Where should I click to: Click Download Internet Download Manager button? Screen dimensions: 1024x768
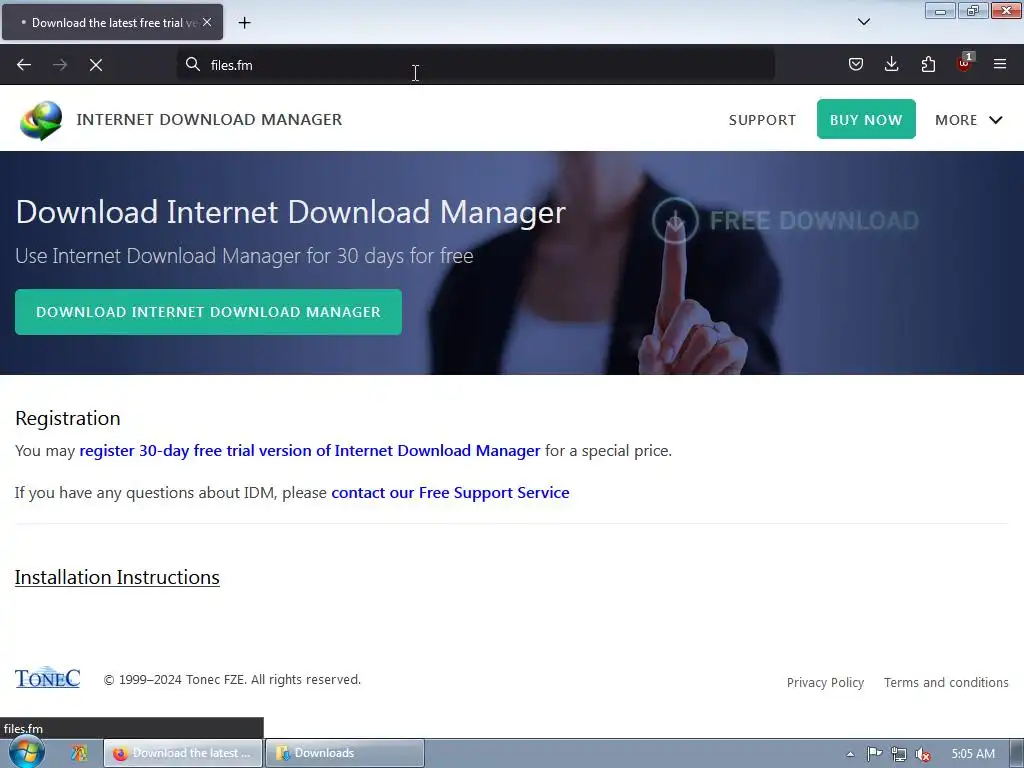[208, 312]
